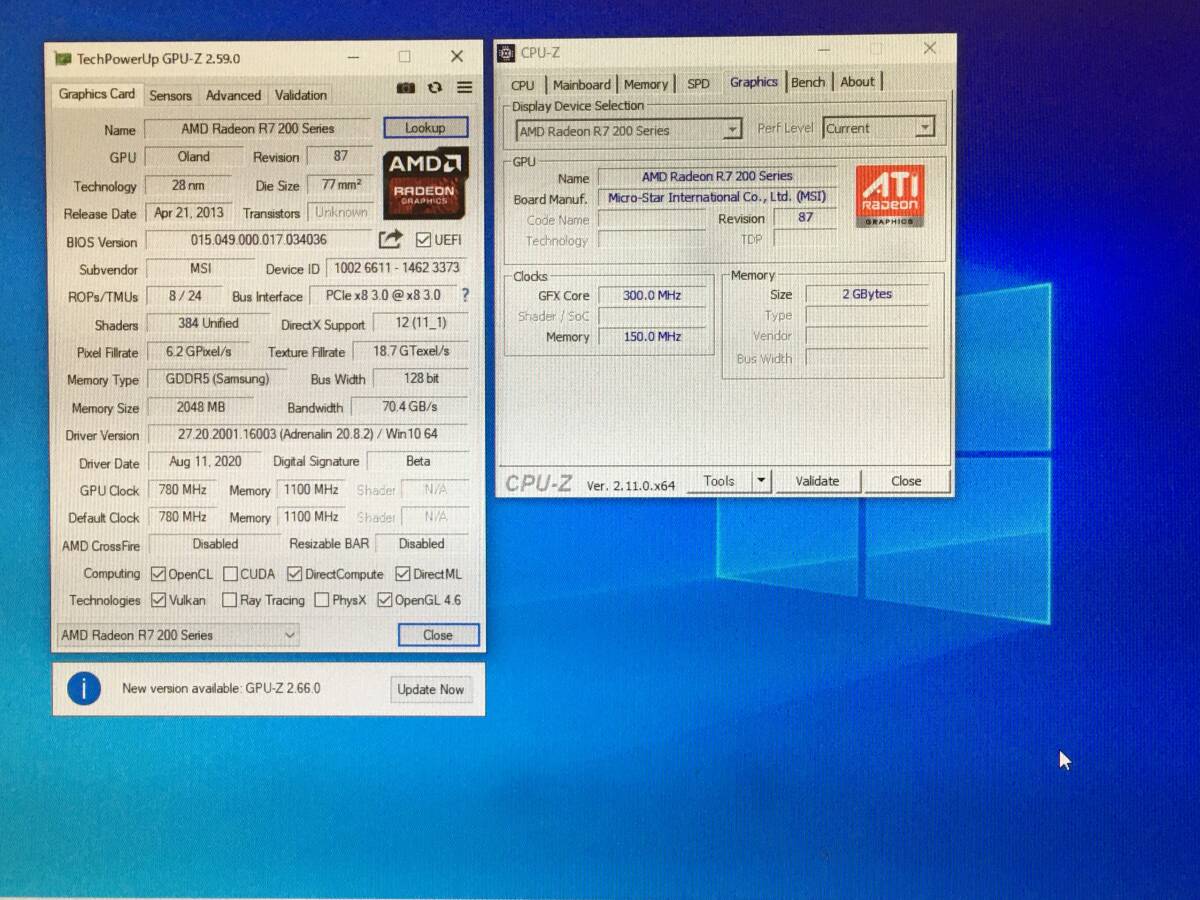Click the Driver Version field in GPU-Z
The image size is (1200, 900).
tap(308, 434)
